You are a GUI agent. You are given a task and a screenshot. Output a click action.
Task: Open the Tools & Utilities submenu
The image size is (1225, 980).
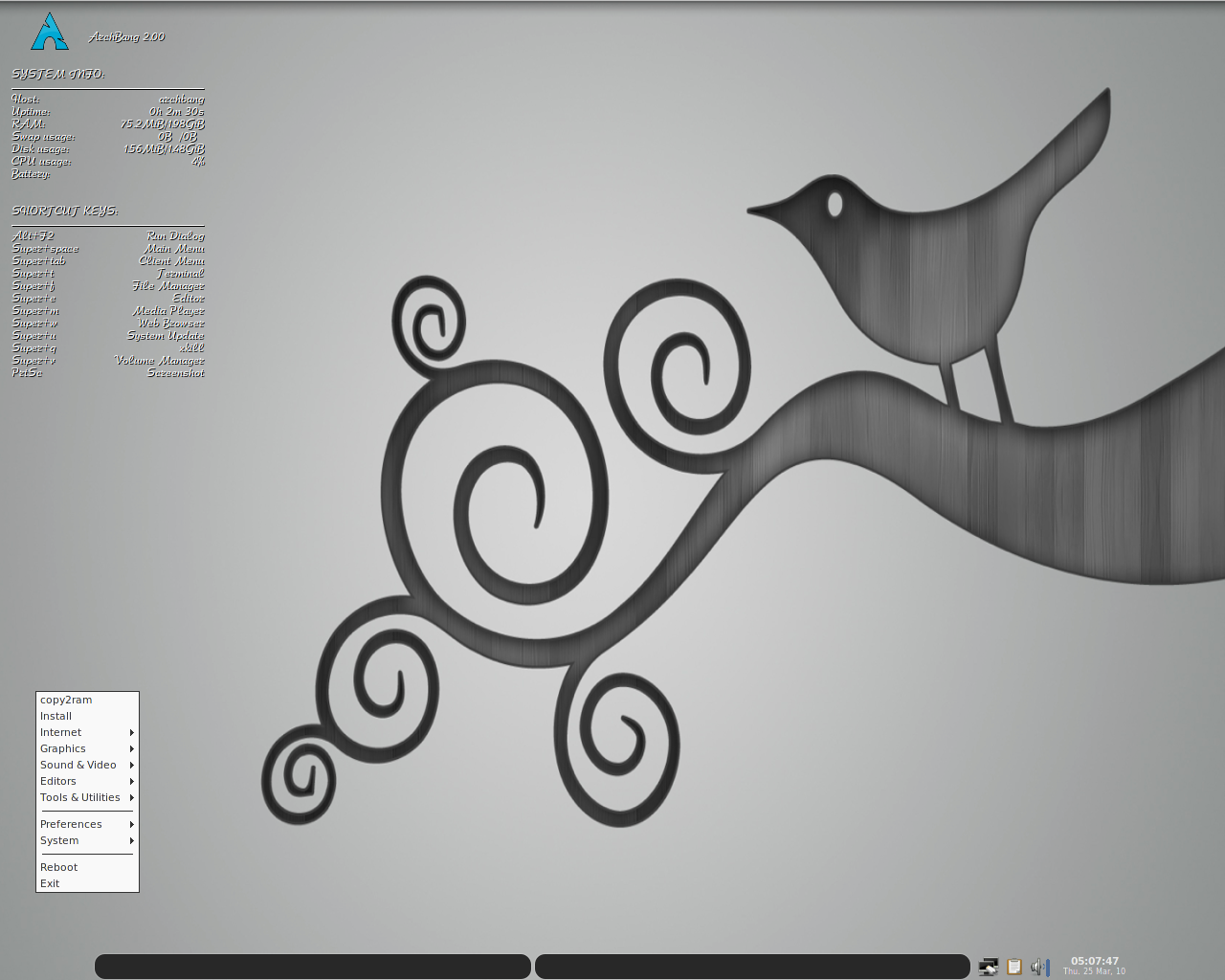point(87,797)
